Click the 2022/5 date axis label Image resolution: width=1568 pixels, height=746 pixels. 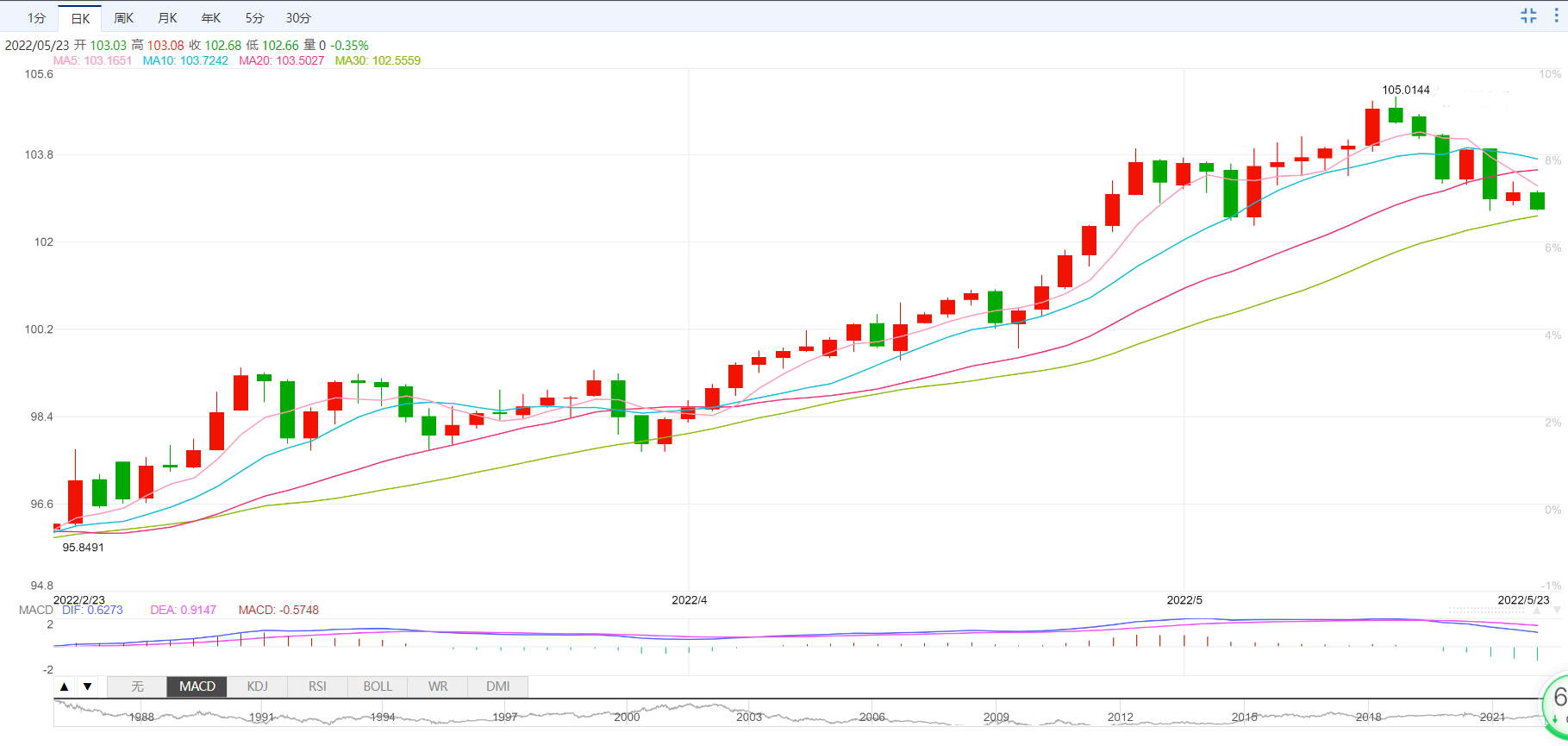pos(1184,599)
